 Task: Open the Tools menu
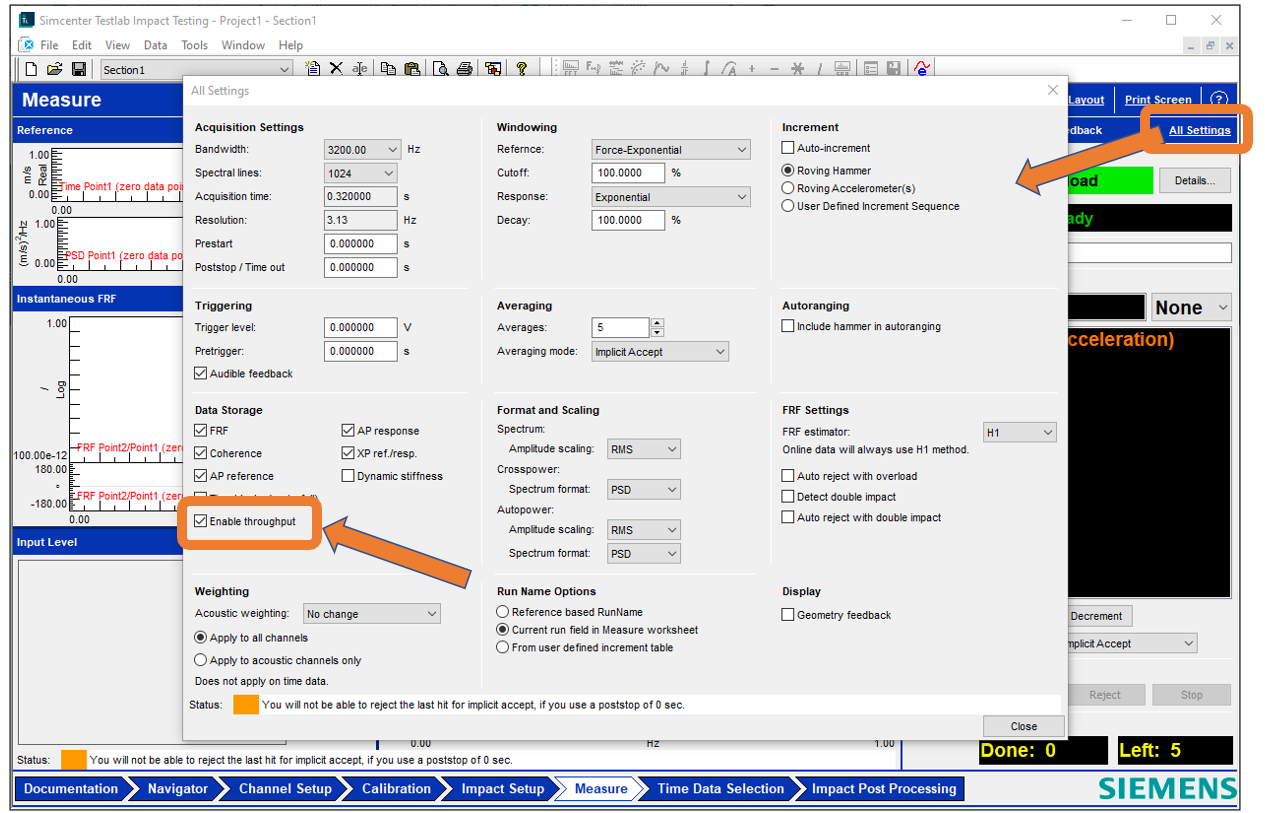click(x=194, y=45)
